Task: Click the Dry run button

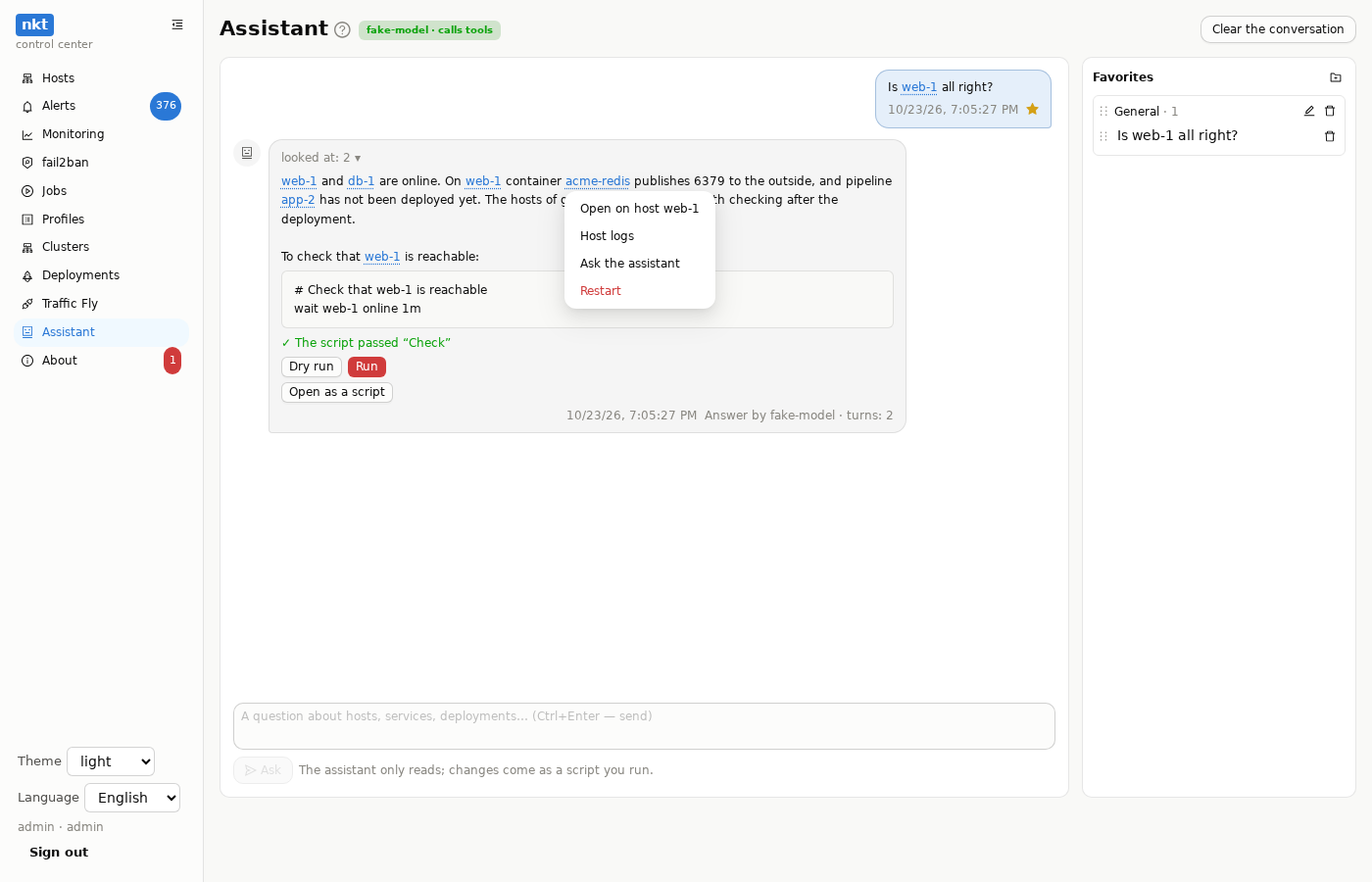Action: 312,367
